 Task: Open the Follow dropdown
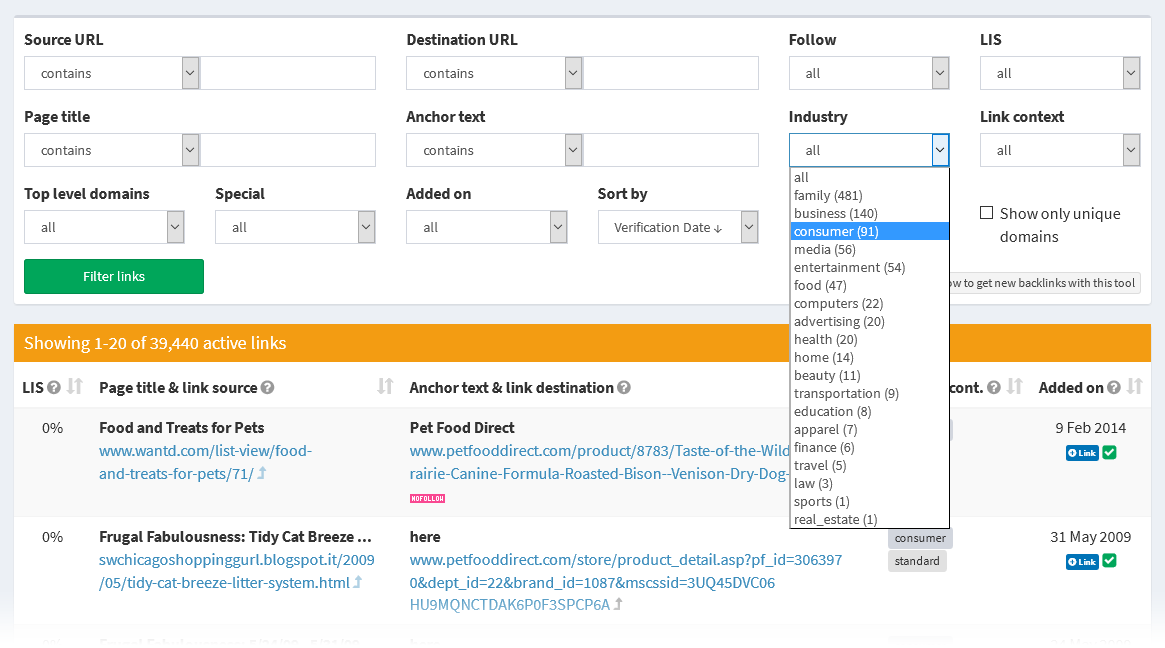868,73
